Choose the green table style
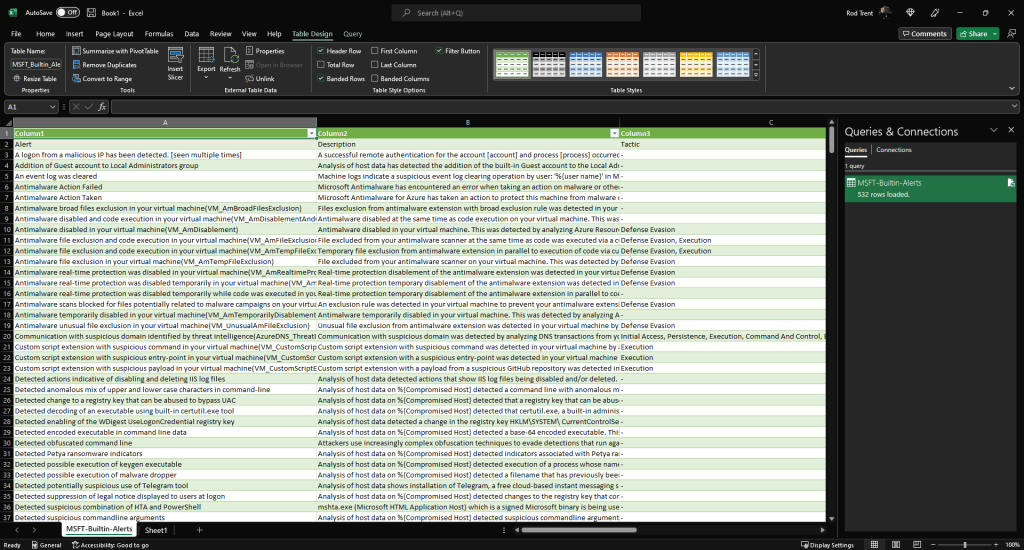1024x550 pixels. [x=512, y=64]
